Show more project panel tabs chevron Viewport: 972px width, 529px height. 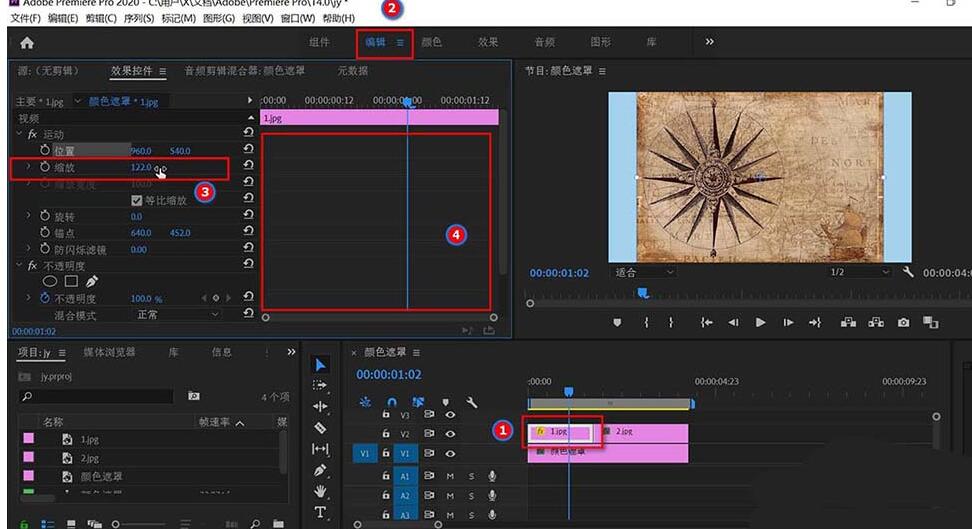291,352
